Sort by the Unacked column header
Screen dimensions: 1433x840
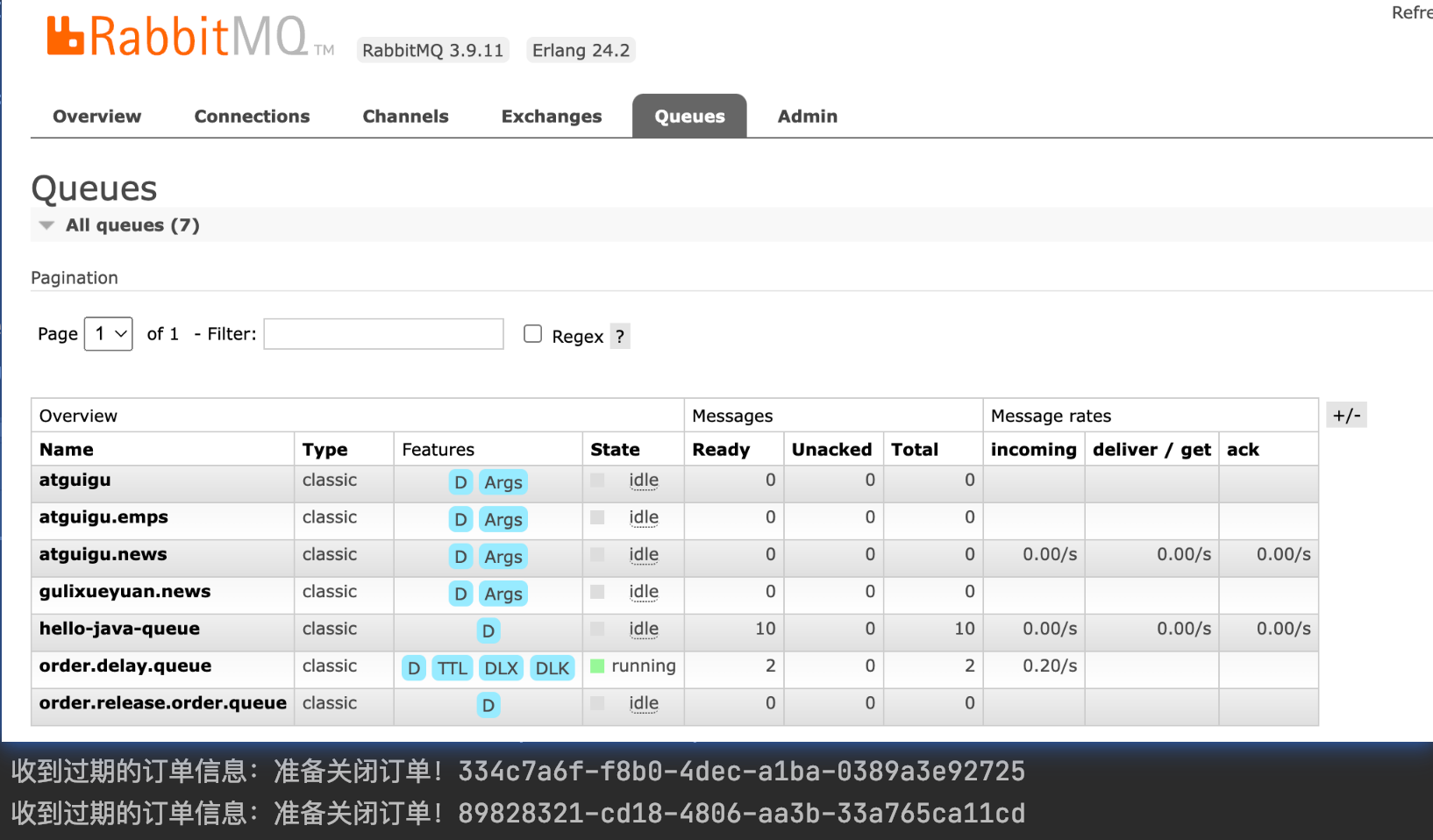831,450
